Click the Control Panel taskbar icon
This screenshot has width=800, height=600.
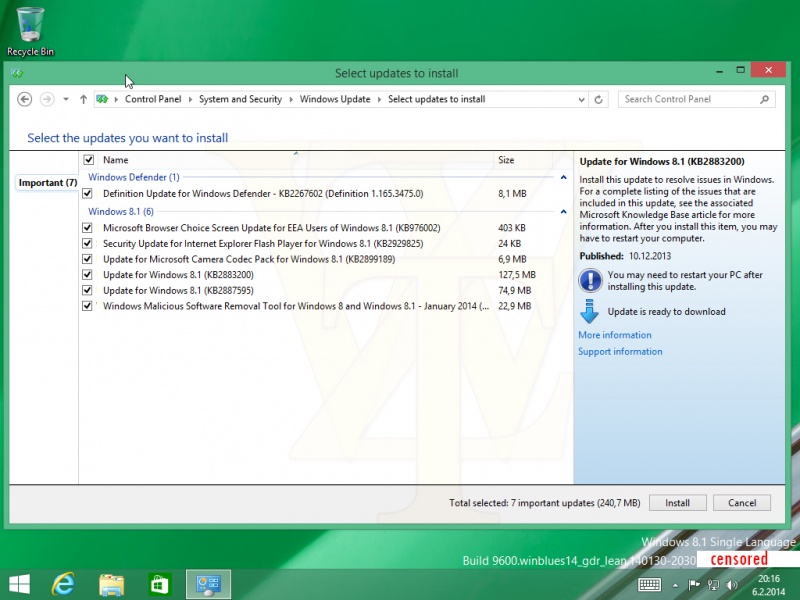(208, 584)
